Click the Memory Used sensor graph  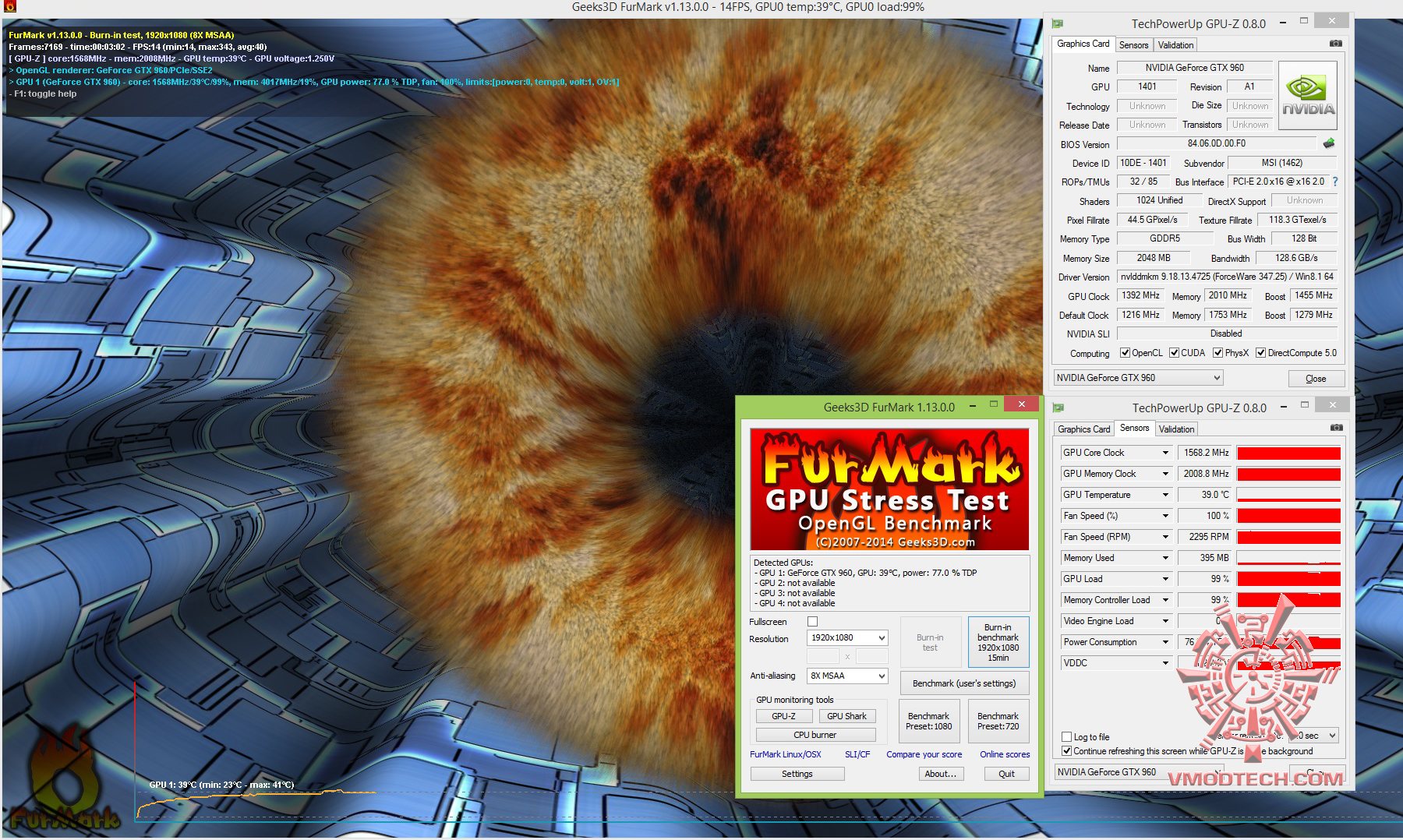coord(1288,558)
